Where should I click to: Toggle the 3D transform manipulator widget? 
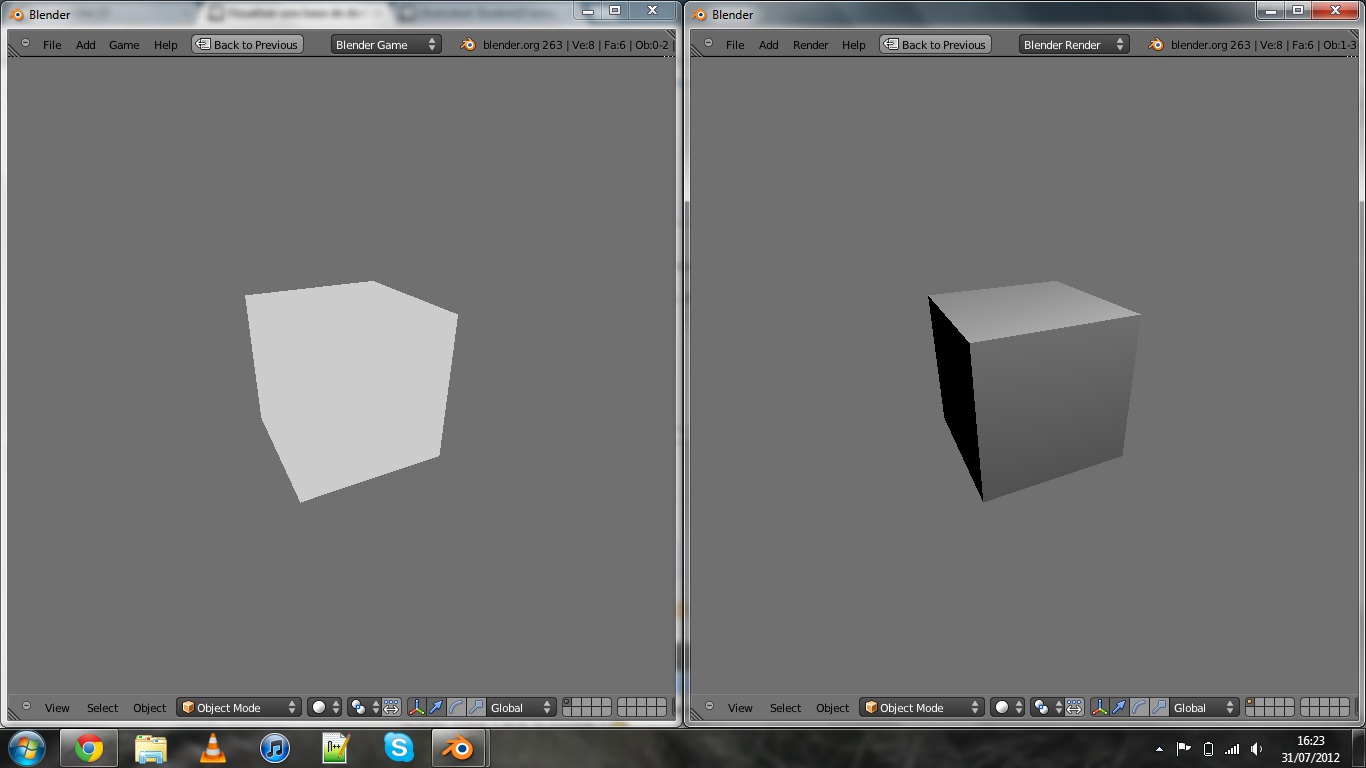click(x=416, y=707)
